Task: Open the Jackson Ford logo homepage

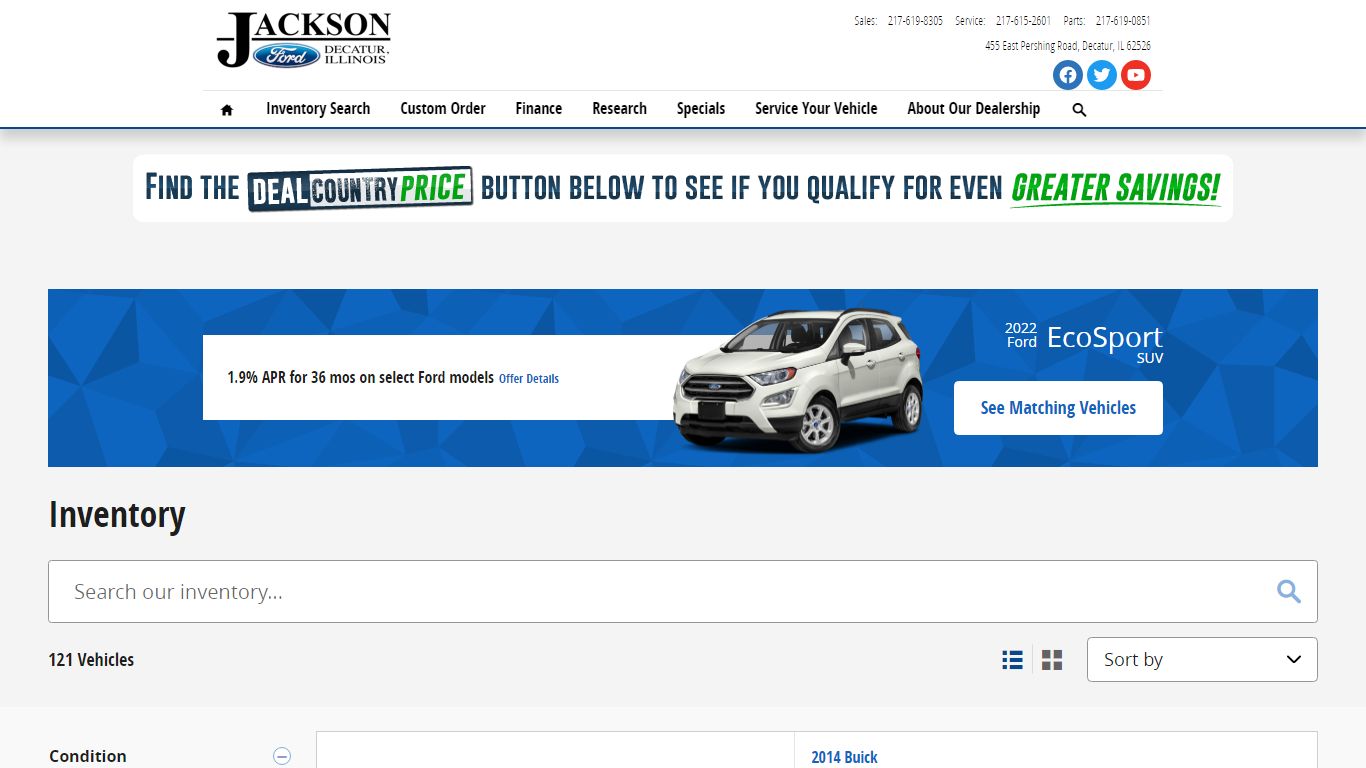Action: (304, 40)
